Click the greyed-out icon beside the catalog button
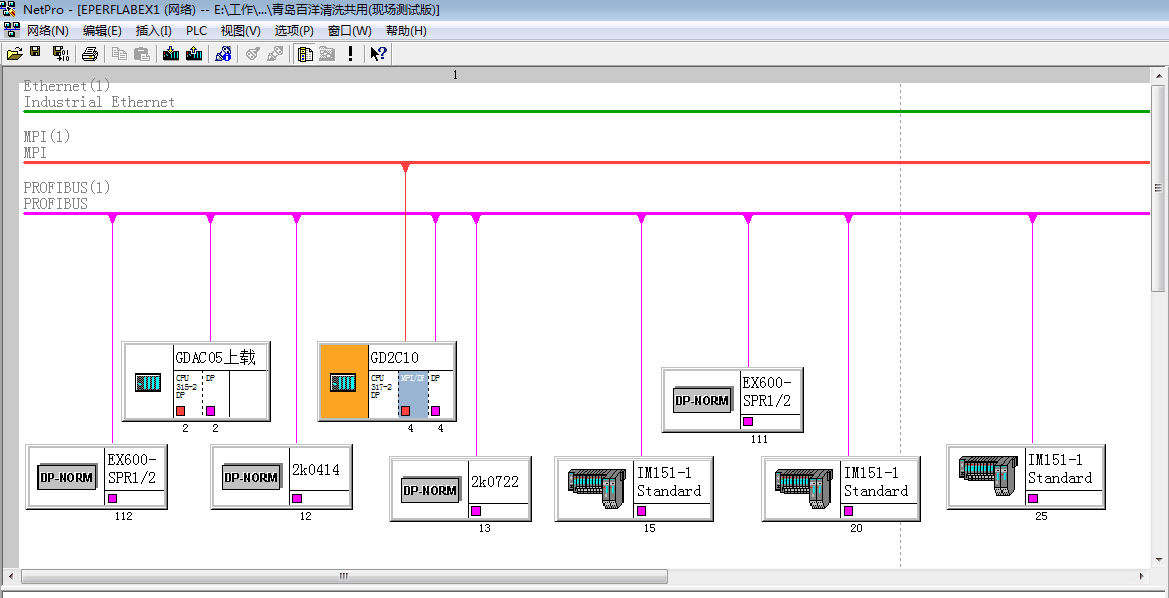Image resolution: width=1169 pixels, height=598 pixels. click(327, 54)
